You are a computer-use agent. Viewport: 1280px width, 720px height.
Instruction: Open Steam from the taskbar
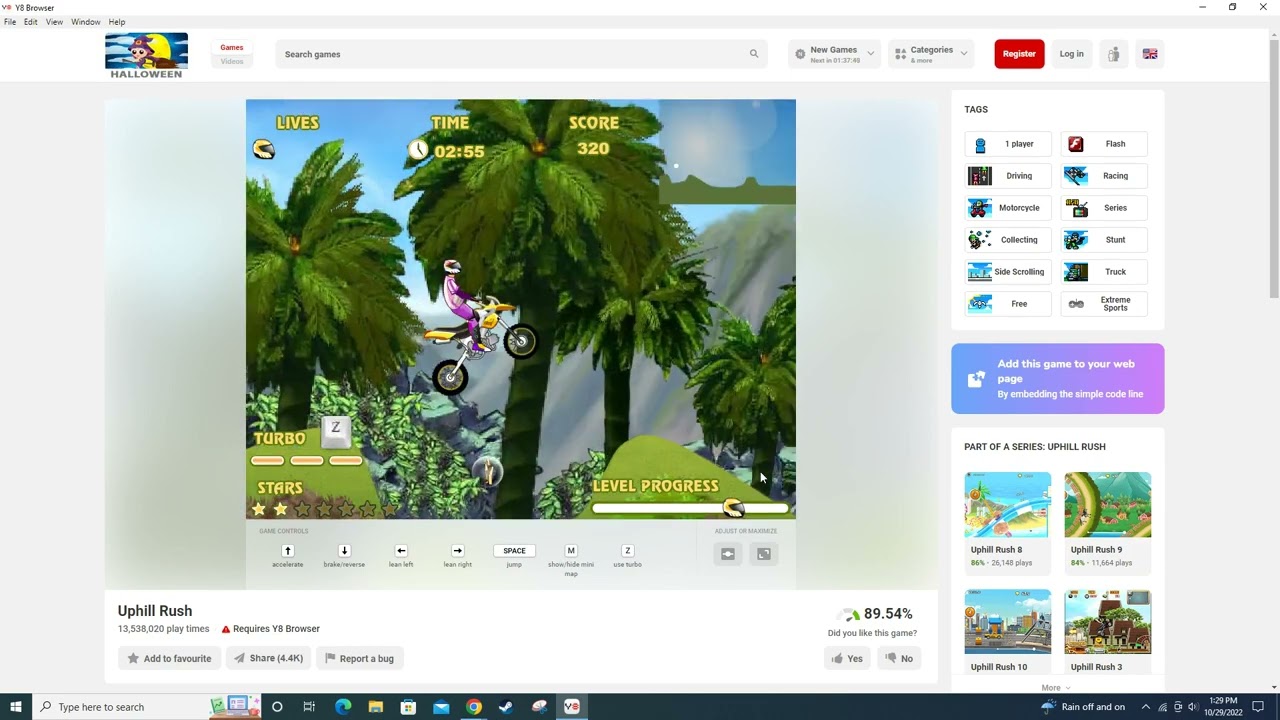point(506,707)
